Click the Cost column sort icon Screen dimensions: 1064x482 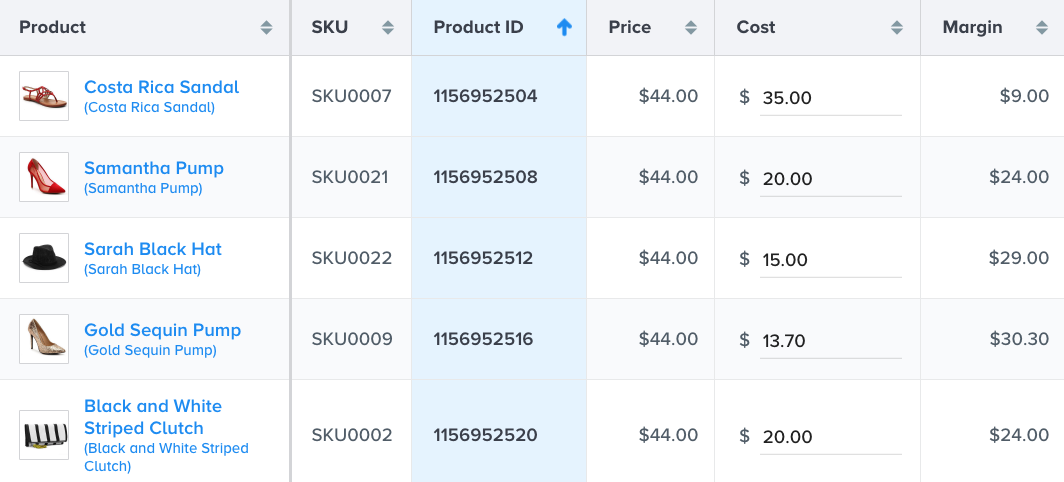897,28
